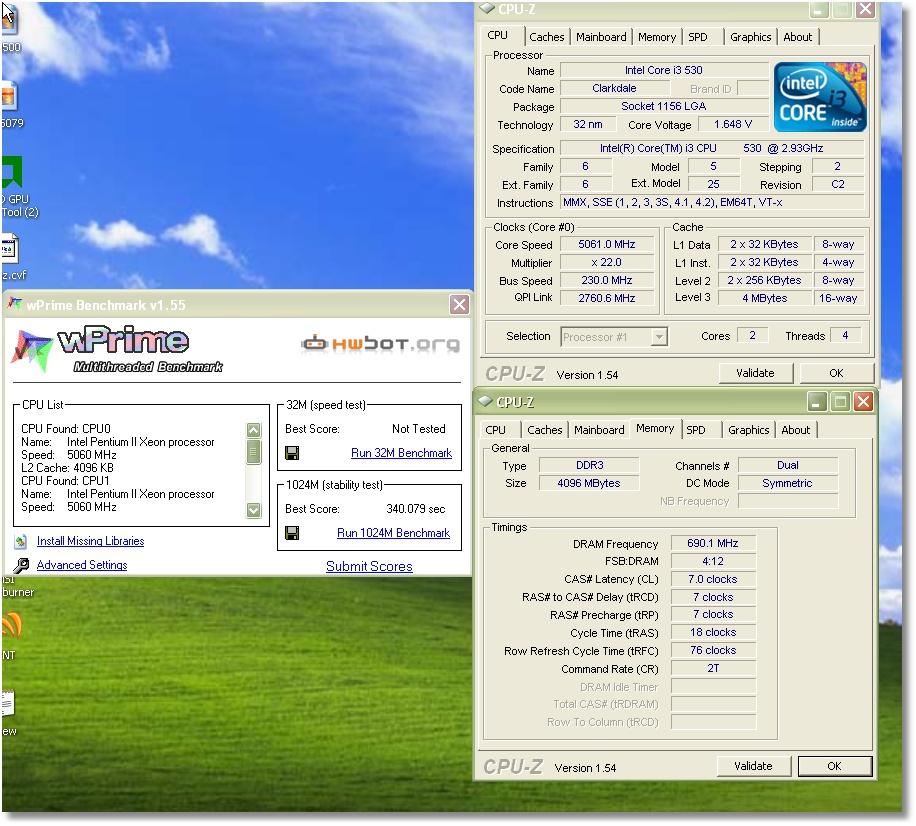The height and width of the screenshot is (826, 916).
Task: Click Validate in upper CPU-Z window
Action: (755, 373)
